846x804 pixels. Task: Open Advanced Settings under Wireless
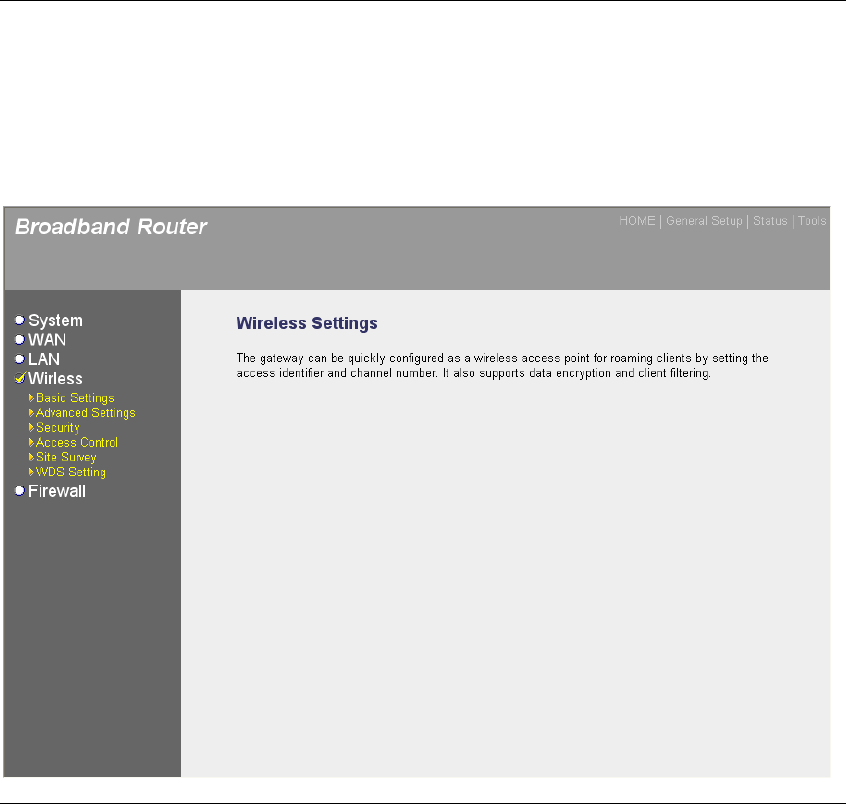tap(85, 413)
